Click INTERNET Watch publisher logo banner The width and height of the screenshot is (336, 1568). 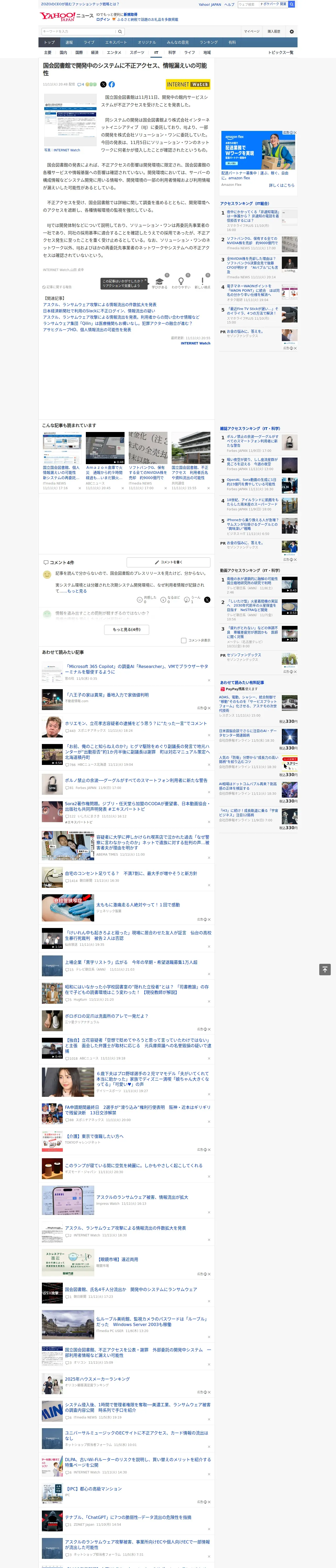pyautogui.click(x=188, y=85)
